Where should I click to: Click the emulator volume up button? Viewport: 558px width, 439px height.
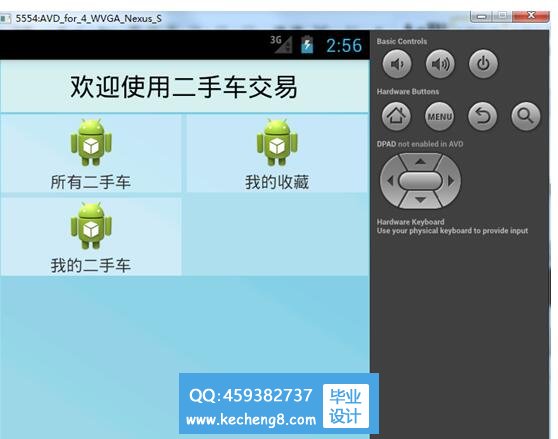point(440,64)
